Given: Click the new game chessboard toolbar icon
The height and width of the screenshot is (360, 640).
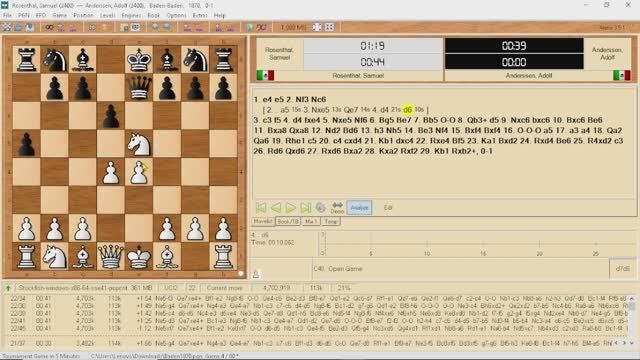Looking at the screenshot, I should click(x=7, y=27).
